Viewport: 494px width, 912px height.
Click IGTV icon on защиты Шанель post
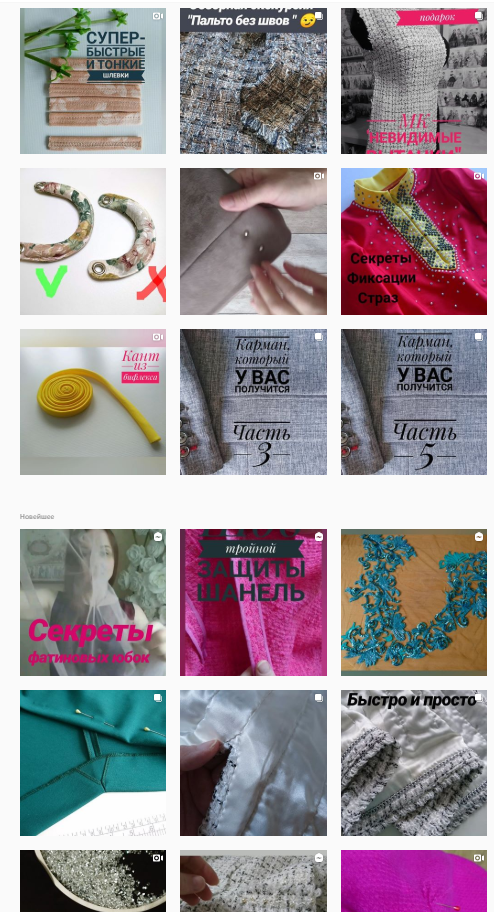click(x=318, y=536)
